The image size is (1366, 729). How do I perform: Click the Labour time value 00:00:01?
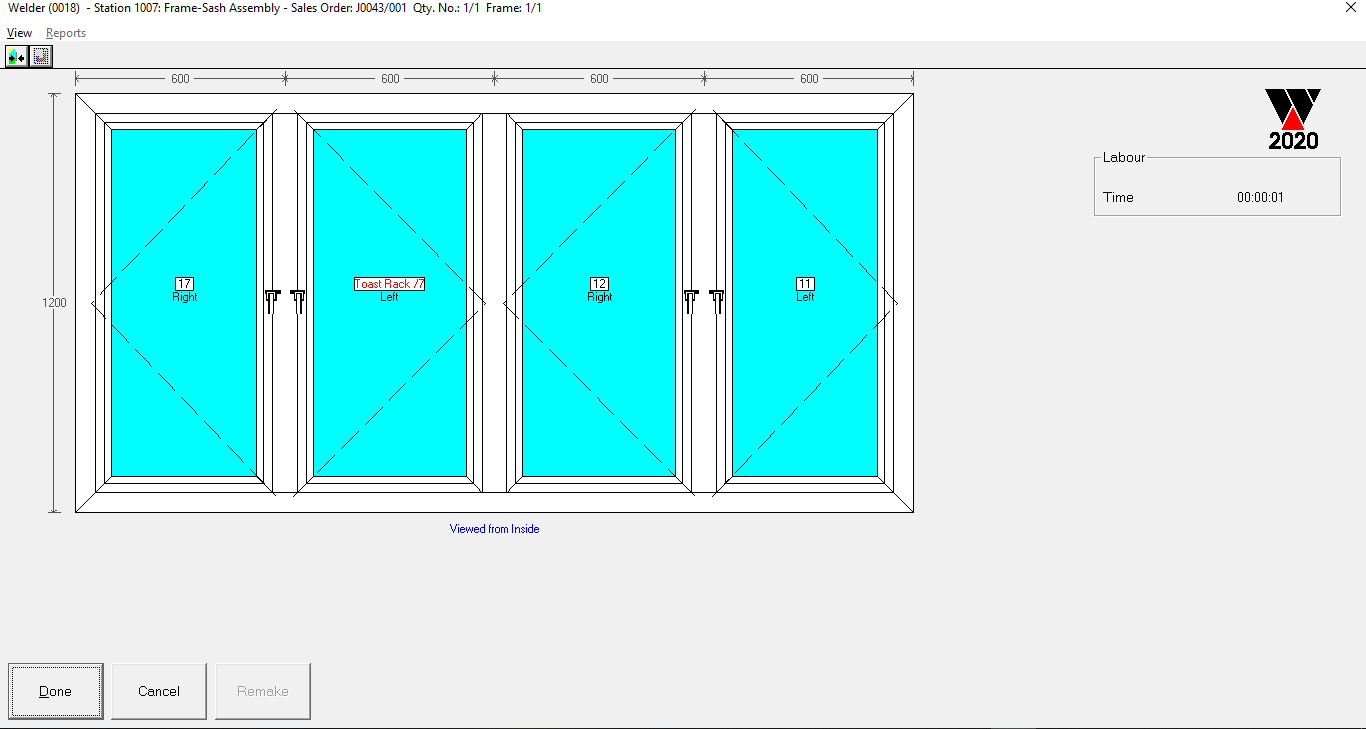pos(1260,197)
